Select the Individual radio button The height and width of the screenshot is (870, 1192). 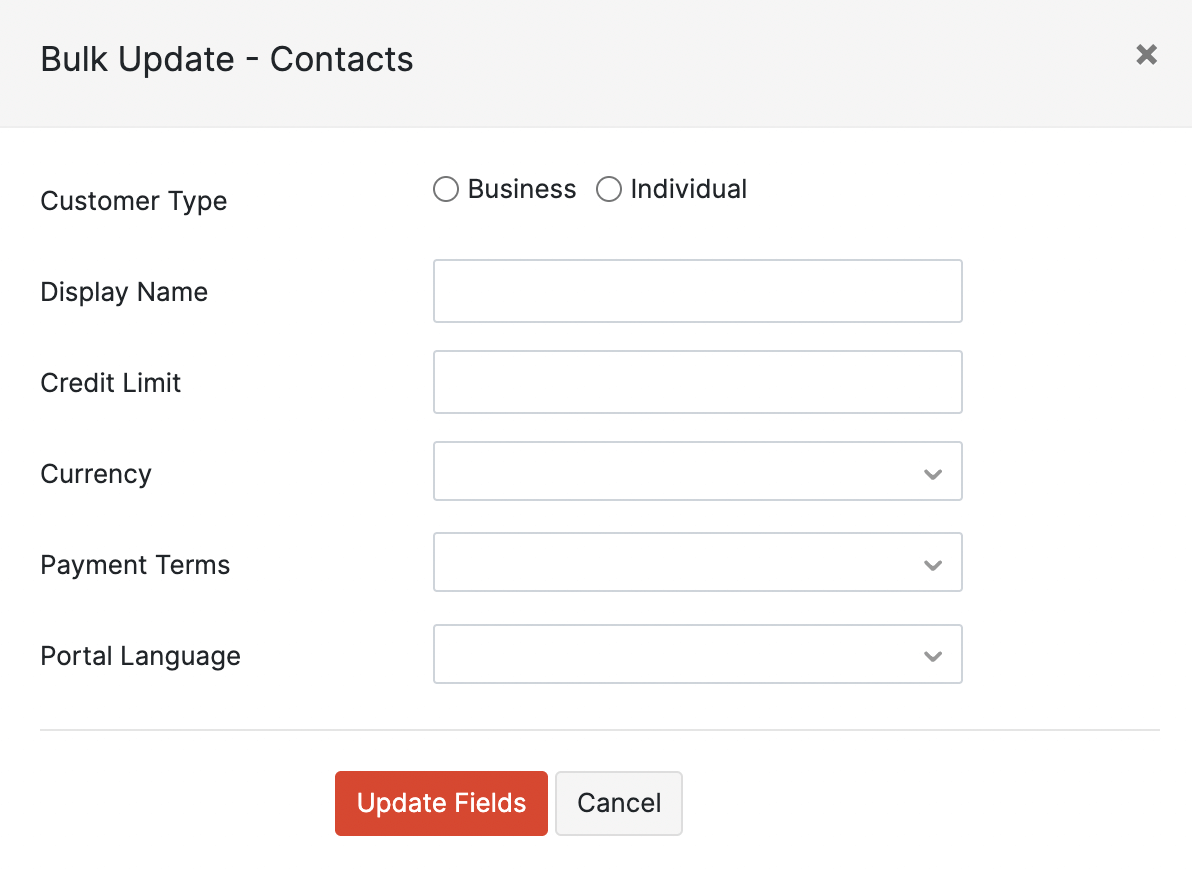(x=608, y=188)
